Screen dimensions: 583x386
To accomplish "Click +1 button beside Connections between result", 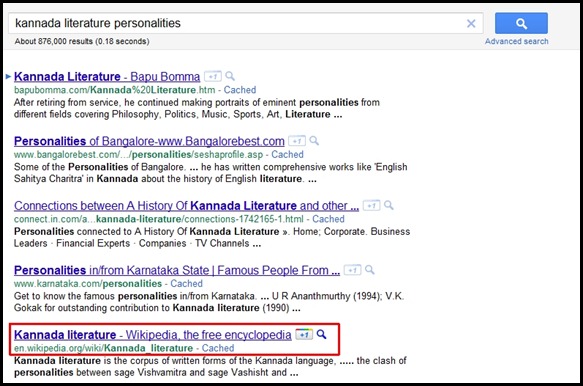I will click(371, 206).
